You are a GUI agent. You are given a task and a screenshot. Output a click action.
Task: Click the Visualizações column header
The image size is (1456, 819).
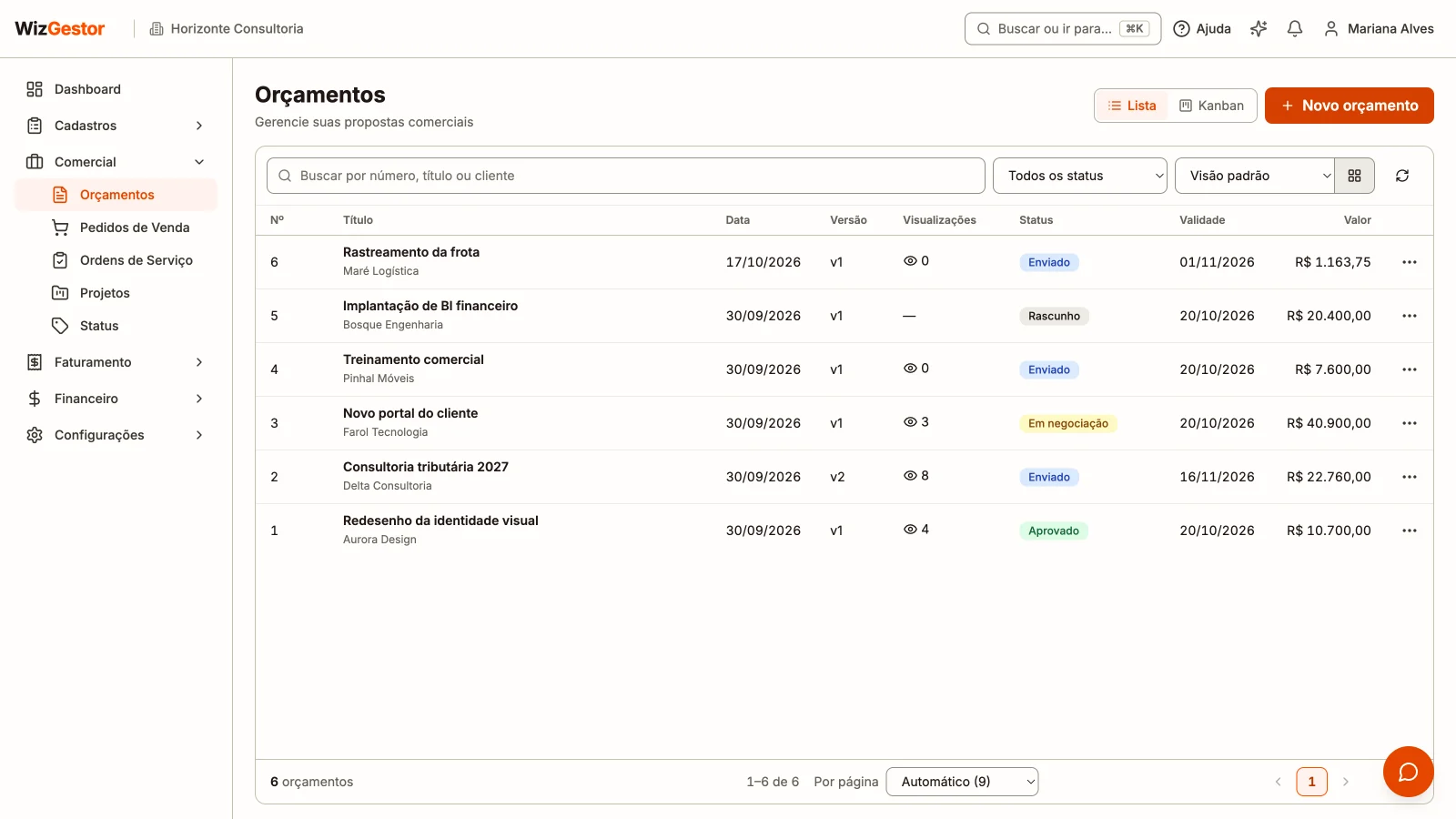[x=939, y=220]
